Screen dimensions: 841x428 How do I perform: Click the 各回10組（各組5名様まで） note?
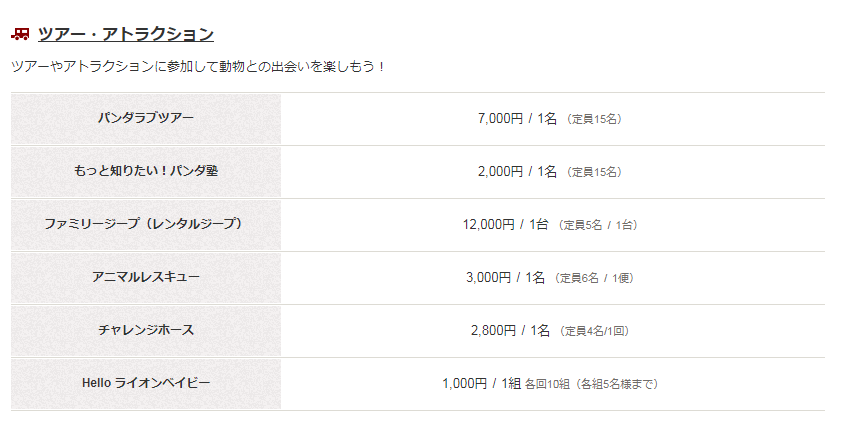pyautogui.click(x=591, y=384)
